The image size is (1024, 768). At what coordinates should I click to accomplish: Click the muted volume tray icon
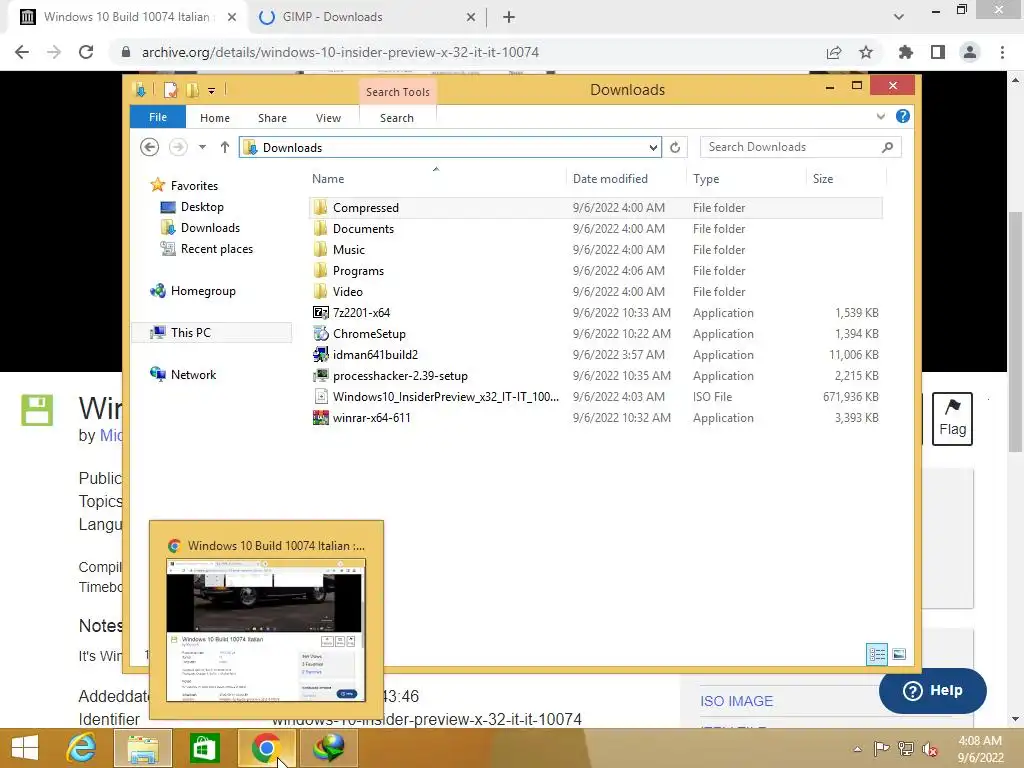click(930, 749)
